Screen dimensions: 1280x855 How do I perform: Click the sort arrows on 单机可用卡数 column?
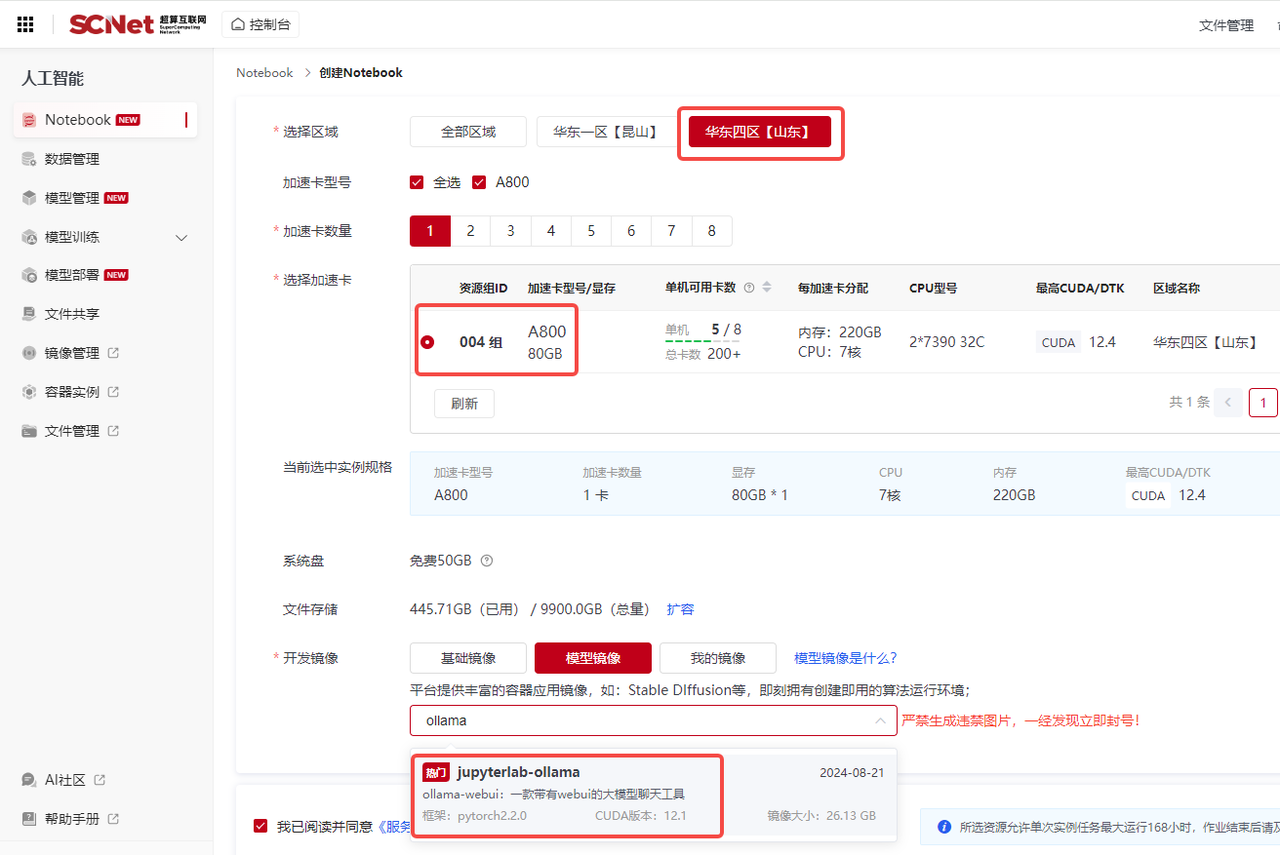tap(767, 288)
